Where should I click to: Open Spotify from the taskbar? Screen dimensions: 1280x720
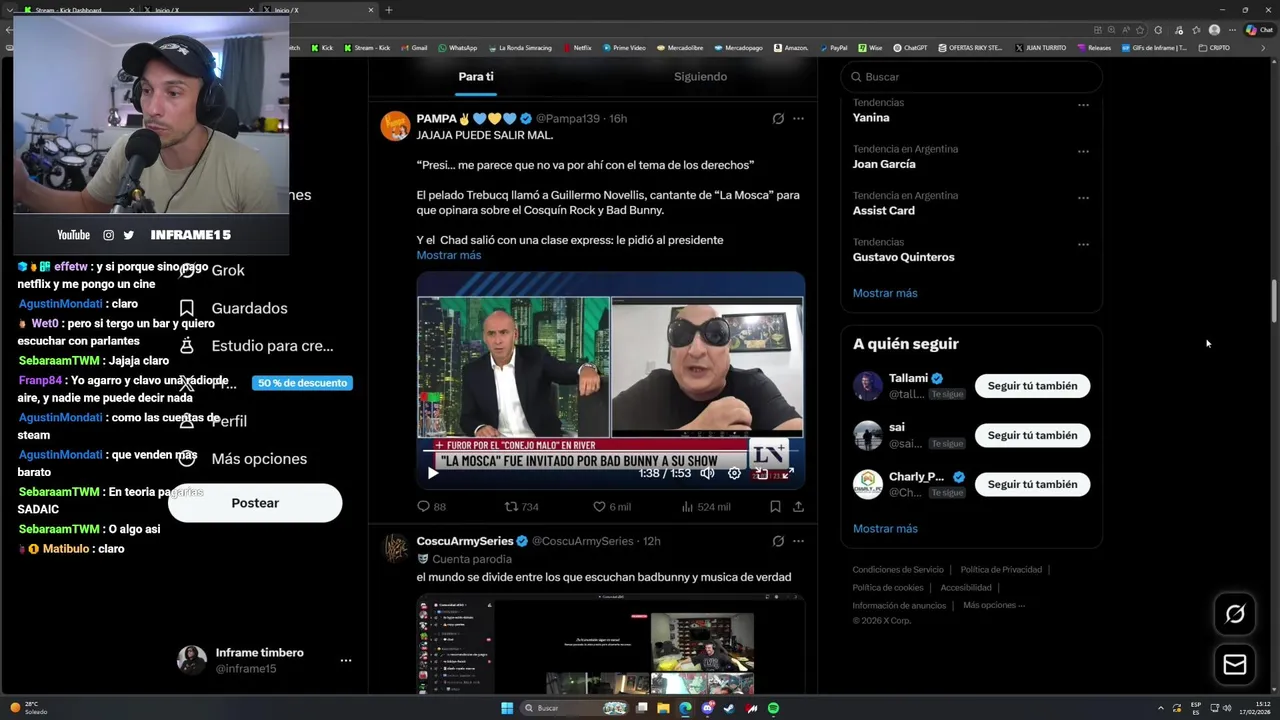(773, 708)
